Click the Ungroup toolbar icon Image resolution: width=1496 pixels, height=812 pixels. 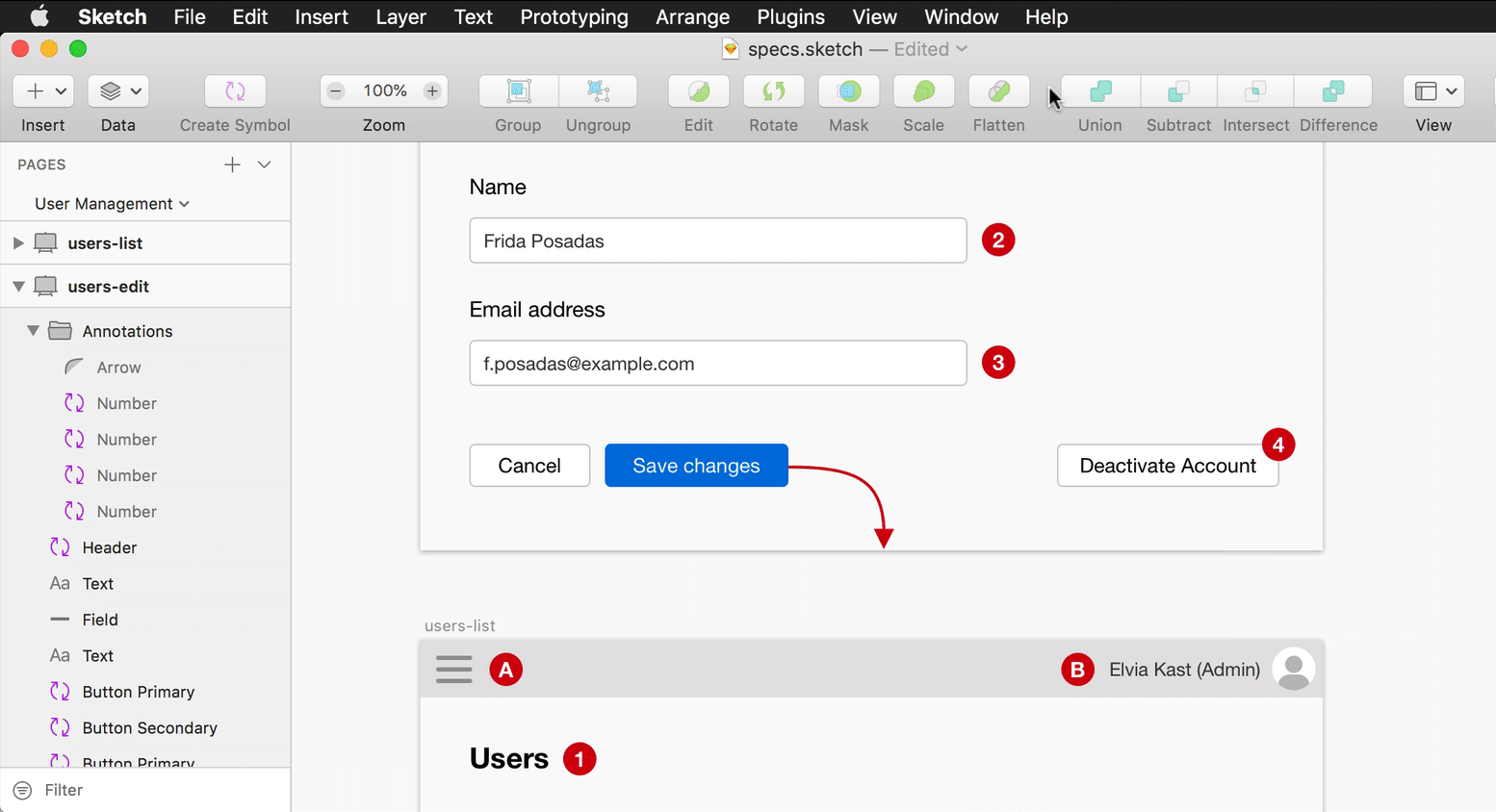pos(598,91)
